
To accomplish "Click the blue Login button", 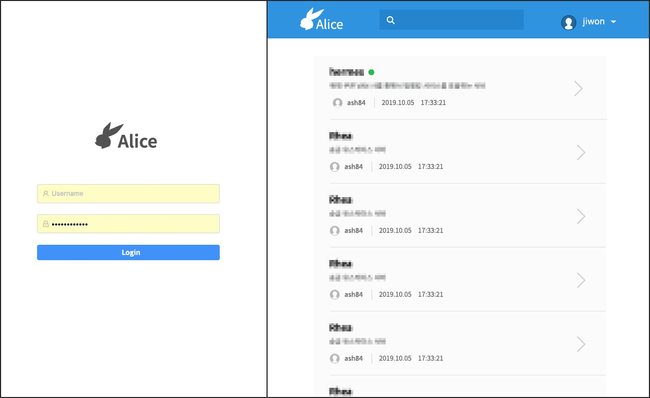I will point(129,252).
